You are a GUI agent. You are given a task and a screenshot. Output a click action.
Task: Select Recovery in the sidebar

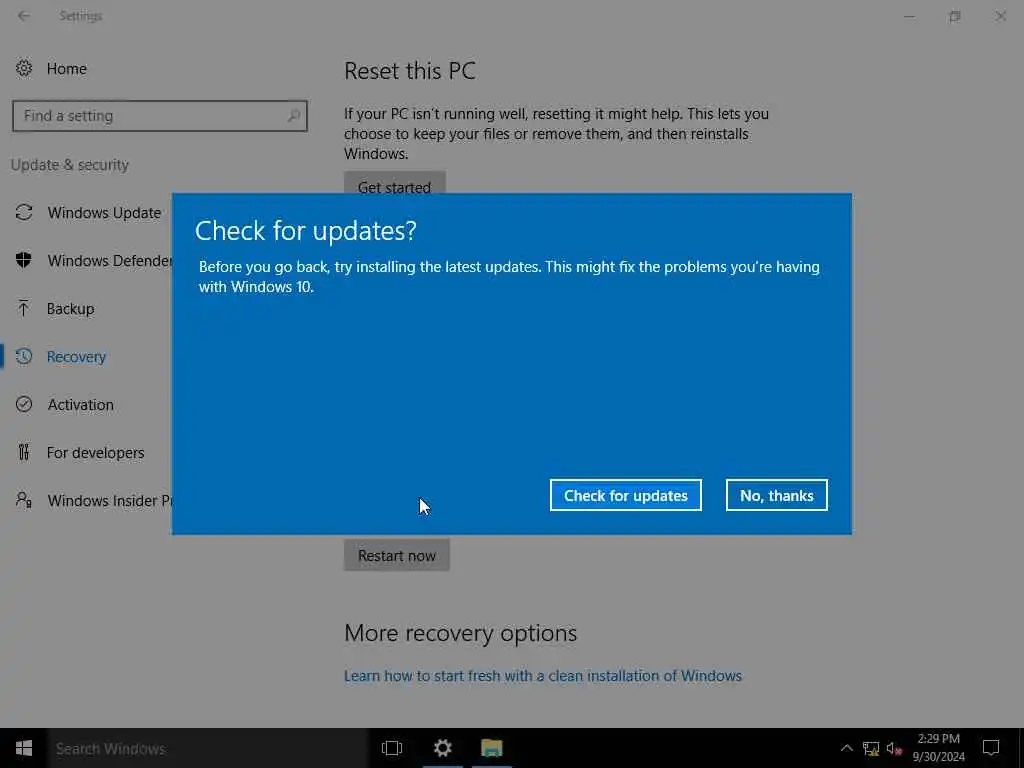click(x=76, y=357)
